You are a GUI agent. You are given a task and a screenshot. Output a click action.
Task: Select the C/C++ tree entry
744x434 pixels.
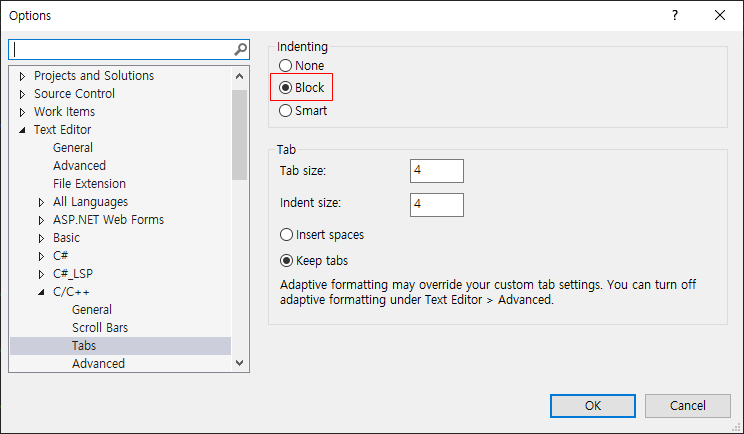coord(71,292)
